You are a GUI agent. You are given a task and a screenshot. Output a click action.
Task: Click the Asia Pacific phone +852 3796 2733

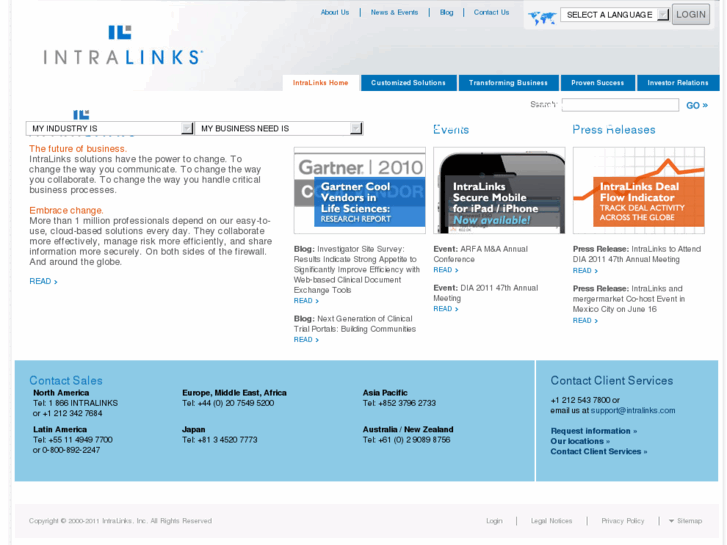click(407, 403)
